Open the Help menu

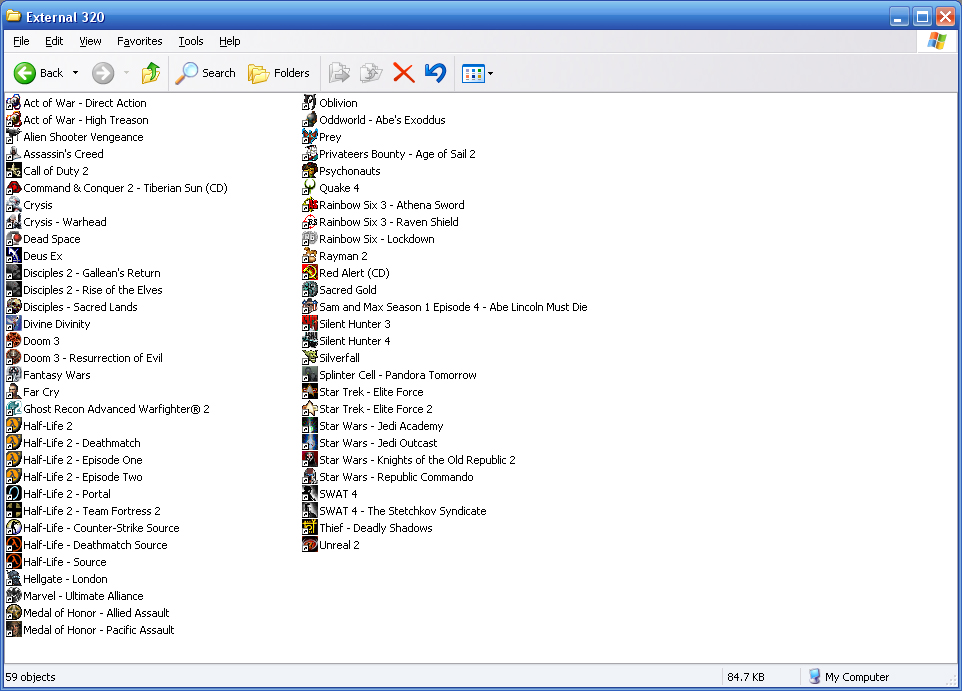pos(229,41)
